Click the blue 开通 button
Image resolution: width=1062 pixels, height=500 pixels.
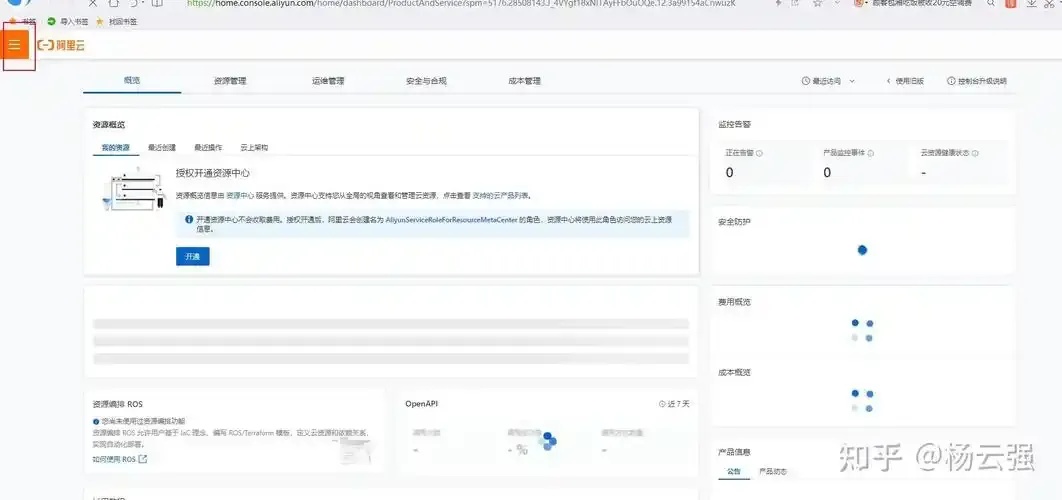(x=193, y=256)
